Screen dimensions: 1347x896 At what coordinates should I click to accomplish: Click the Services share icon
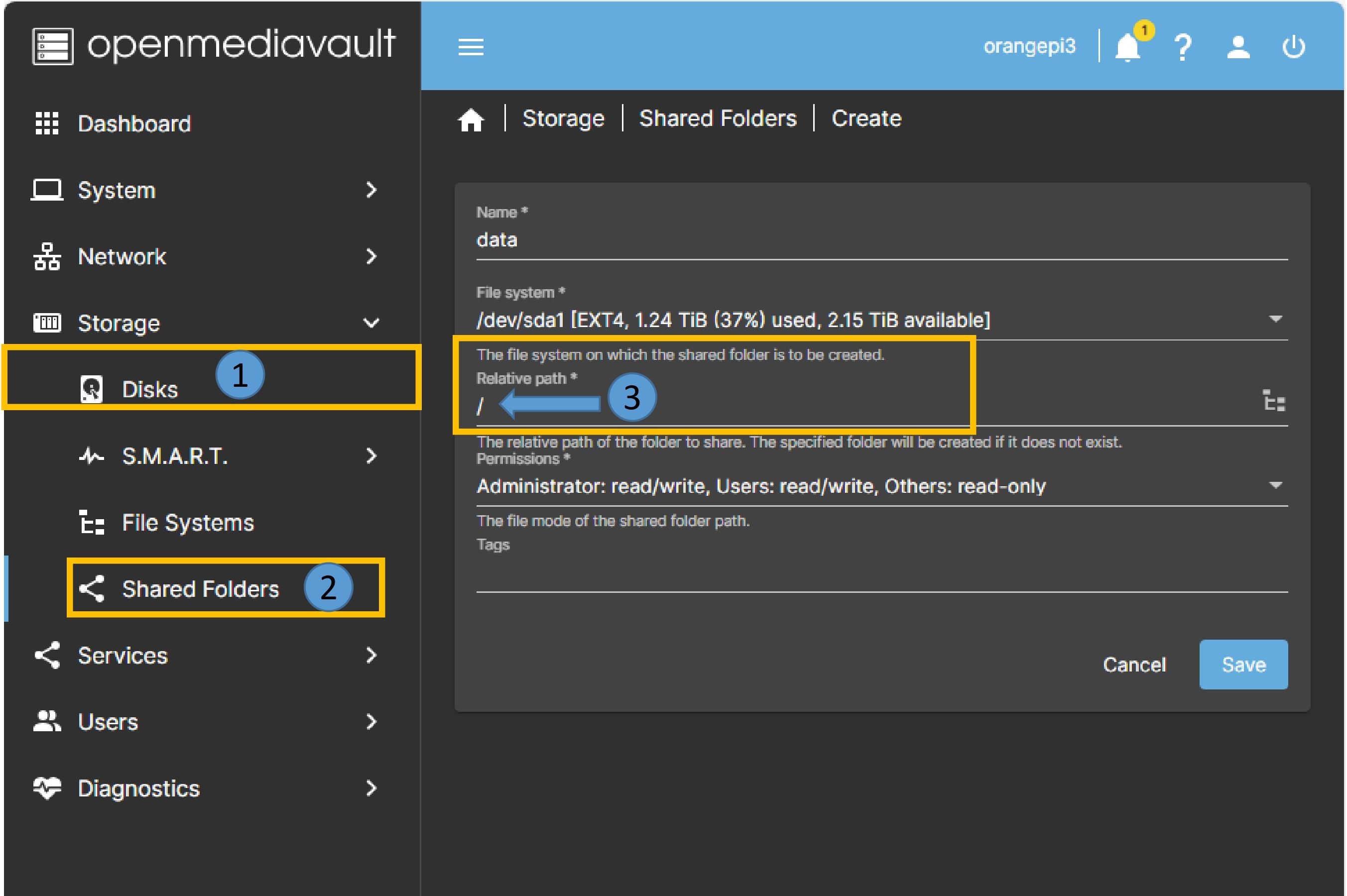coord(47,655)
